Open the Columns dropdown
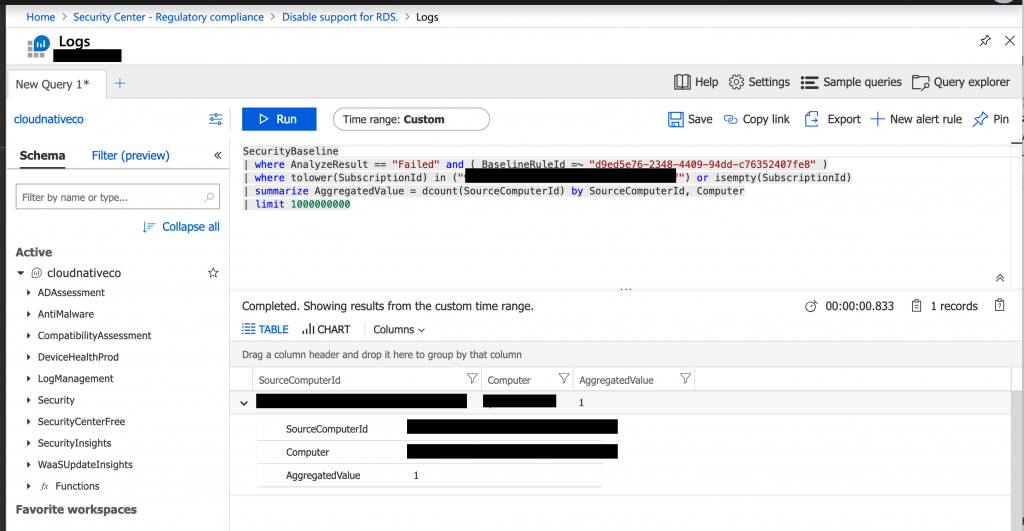 [x=399, y=329]
